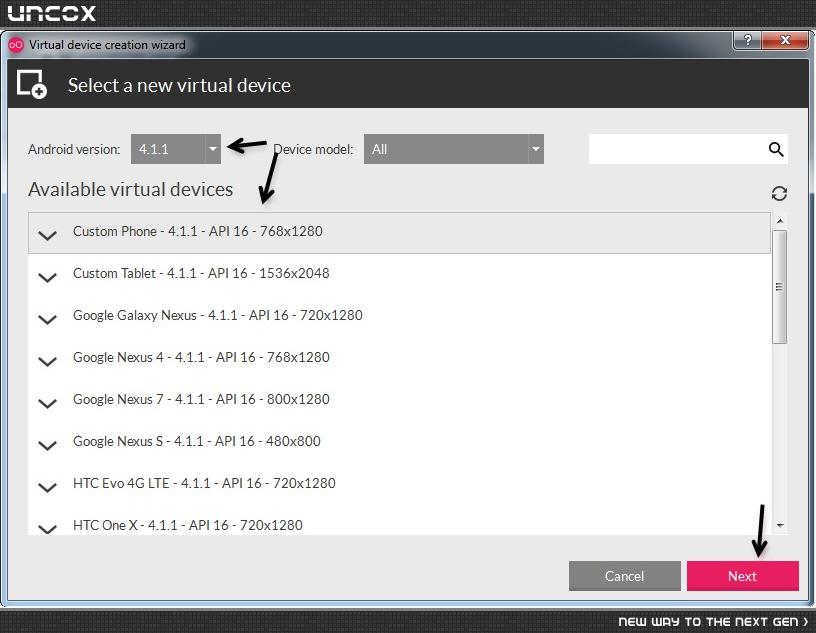Click the Cancel button
Image resolution: width=816 pixels, height=633 pixels.
(624, 576)
